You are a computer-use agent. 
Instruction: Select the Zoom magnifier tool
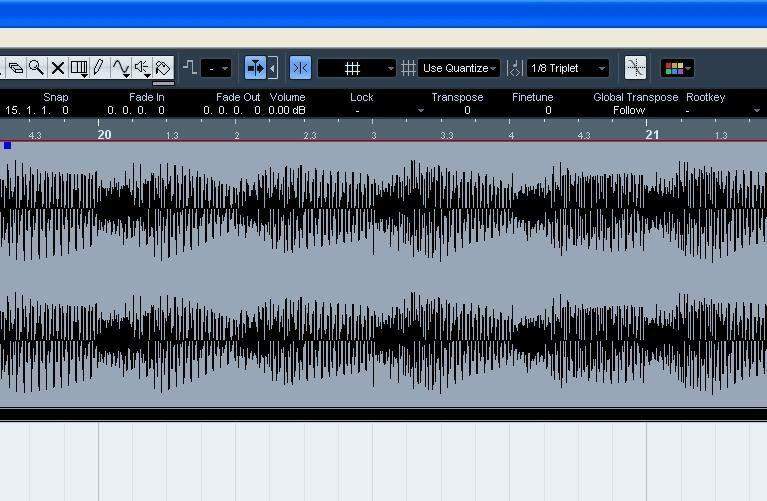[36, 68]
